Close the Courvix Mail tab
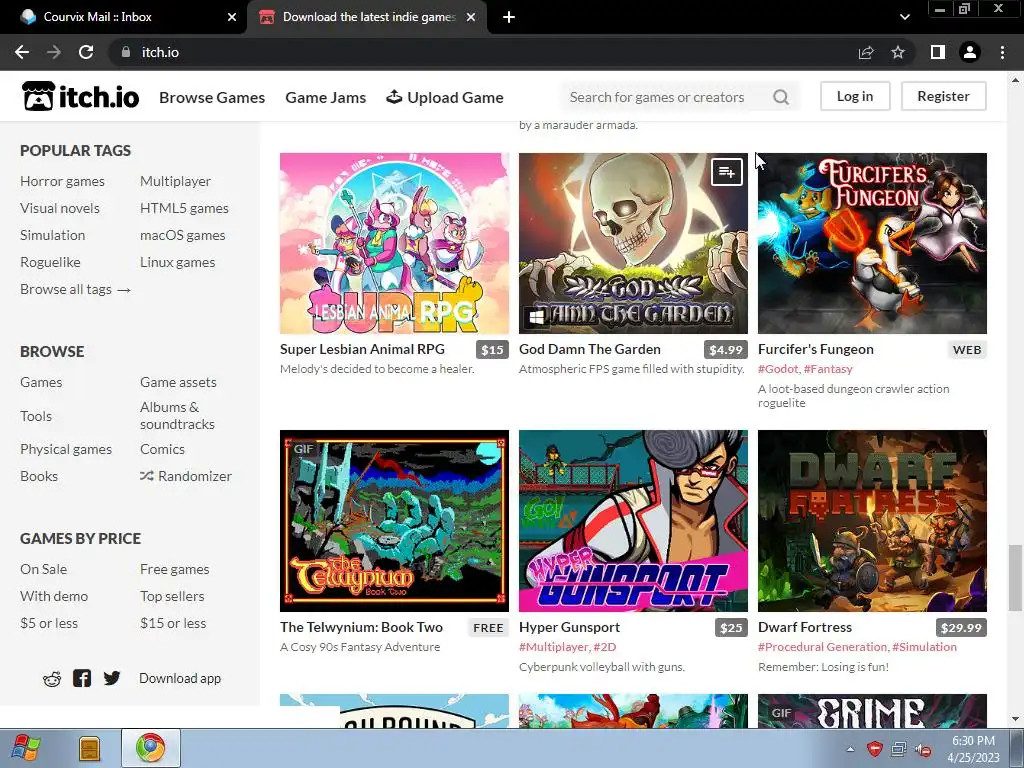The width and height of the screenshot is (1024, 768). (232, 17)
